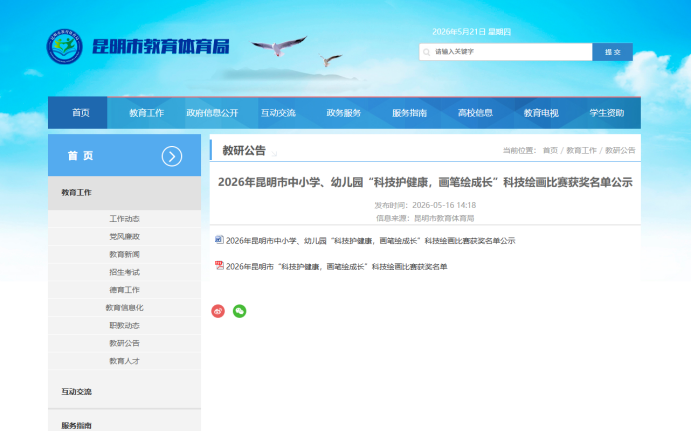The height and width of the screenshot is (431, 691).
Task: Open 学生资助 navigation item
Action: [x=607, y=113]
